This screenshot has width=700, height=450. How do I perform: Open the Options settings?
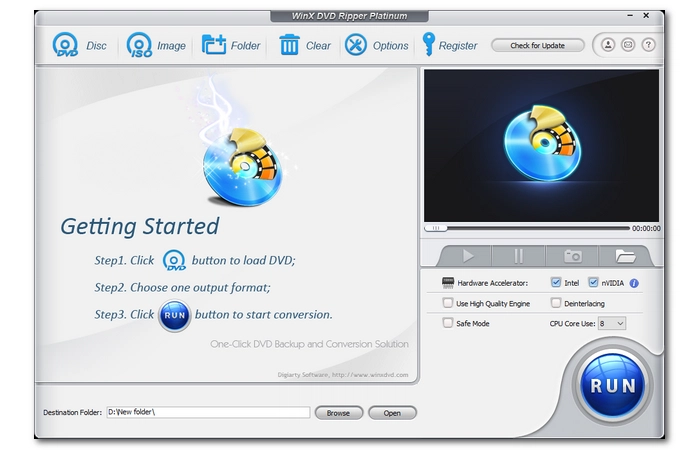coord(376,45)
